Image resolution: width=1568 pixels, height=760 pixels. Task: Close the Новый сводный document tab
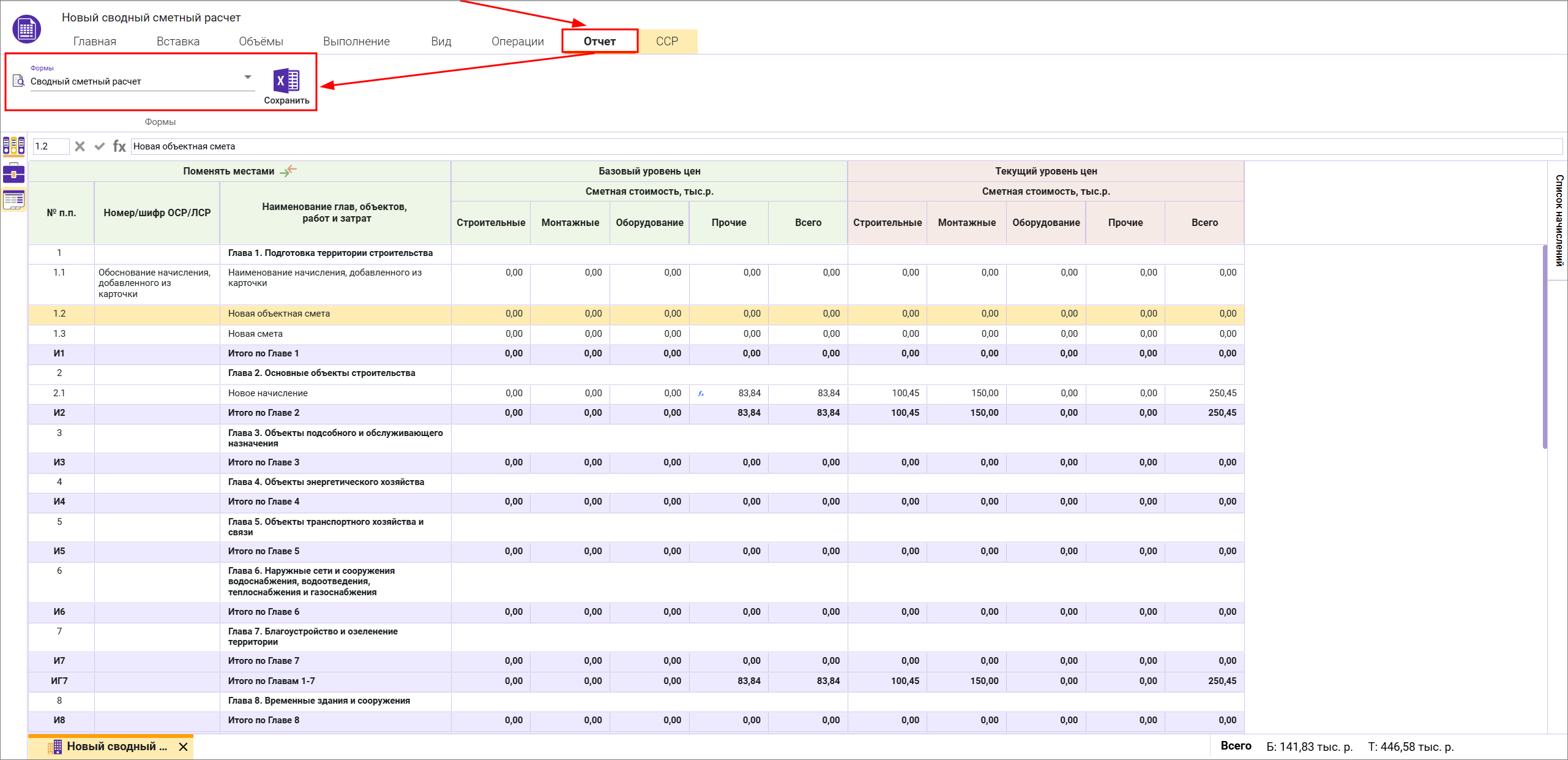(x=183, y=747)
